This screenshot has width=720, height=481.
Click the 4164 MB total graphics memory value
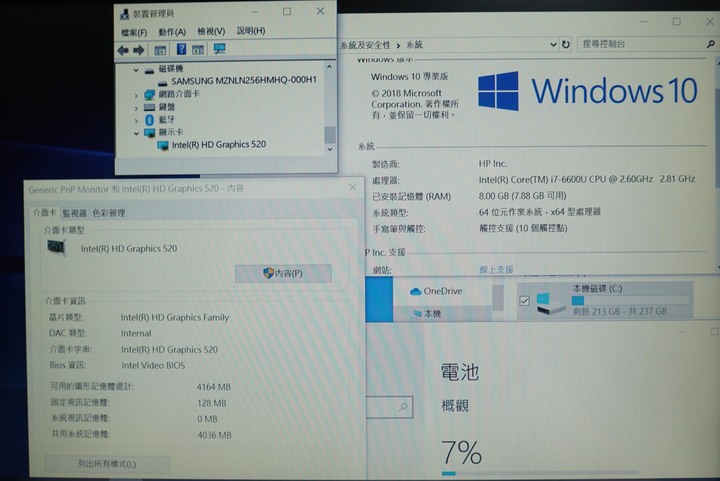tap(214, 387)
